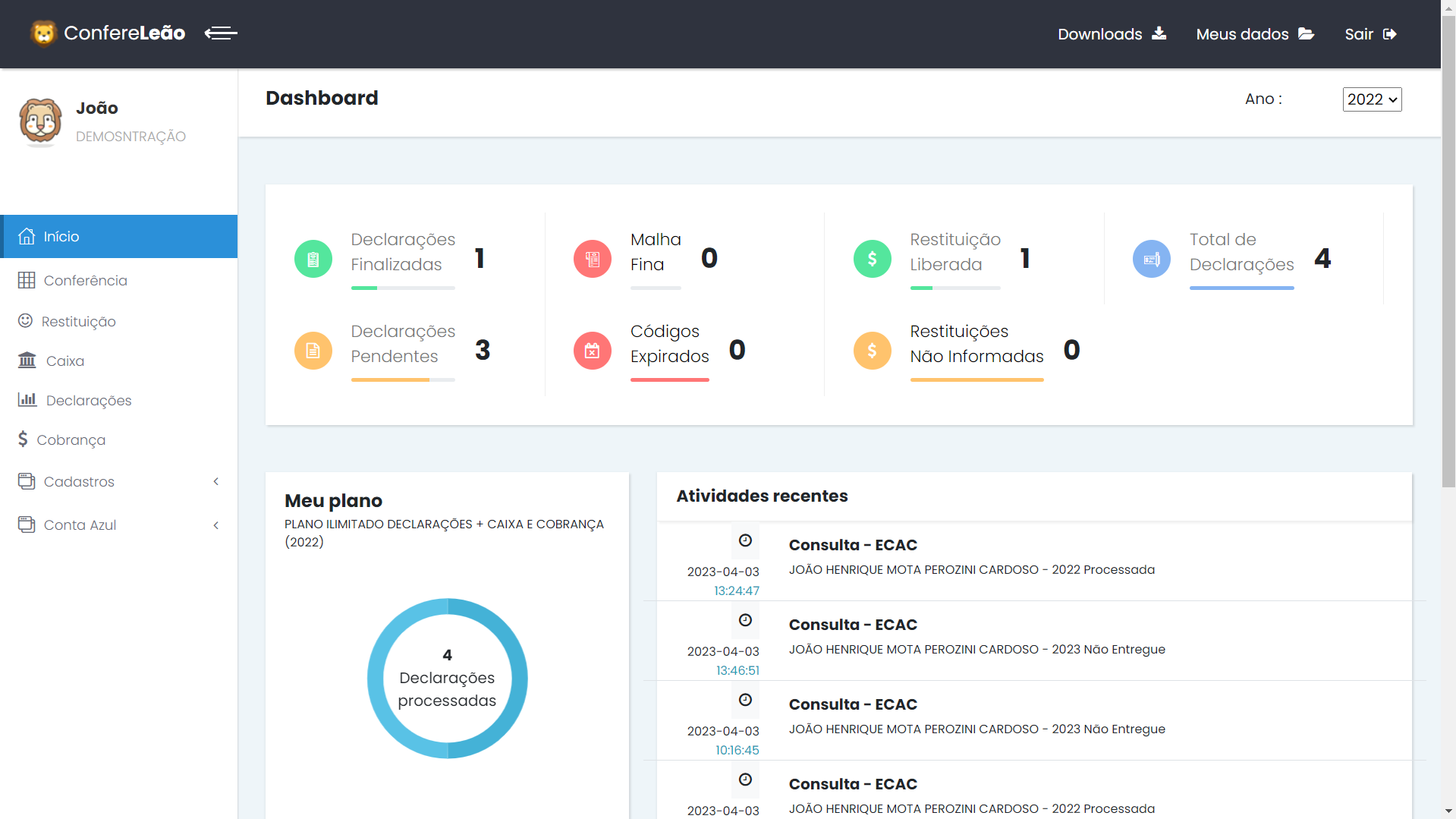
Task: Go to Caixa in the sidebar
Action: (64, 361)
